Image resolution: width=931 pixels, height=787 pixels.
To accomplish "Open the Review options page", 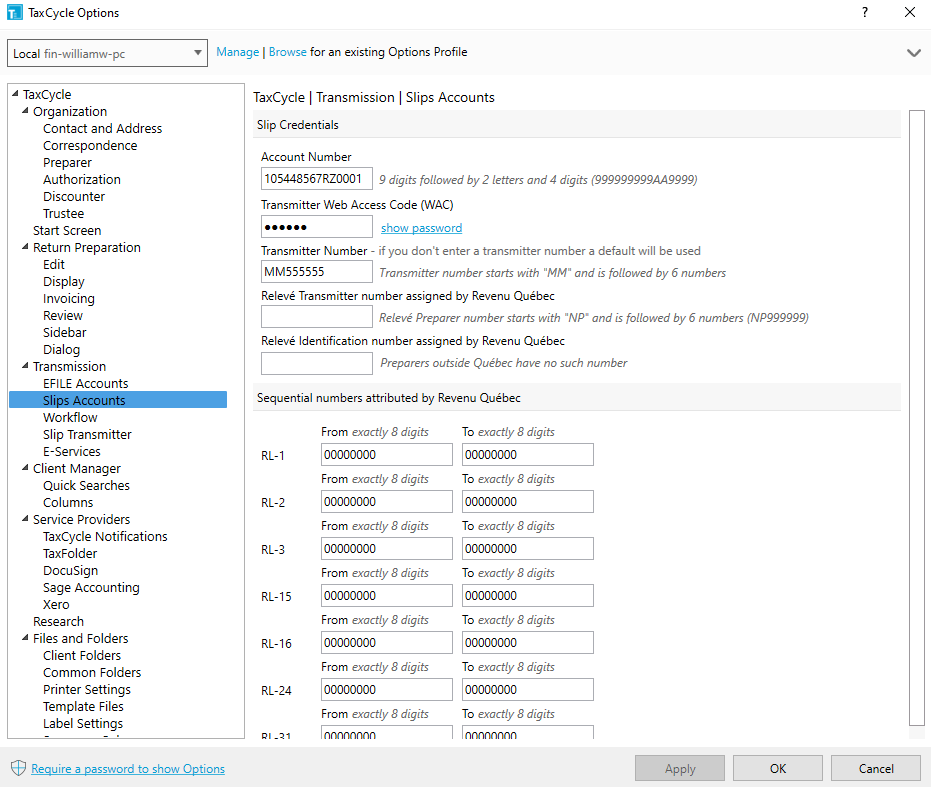I will 62,316.
